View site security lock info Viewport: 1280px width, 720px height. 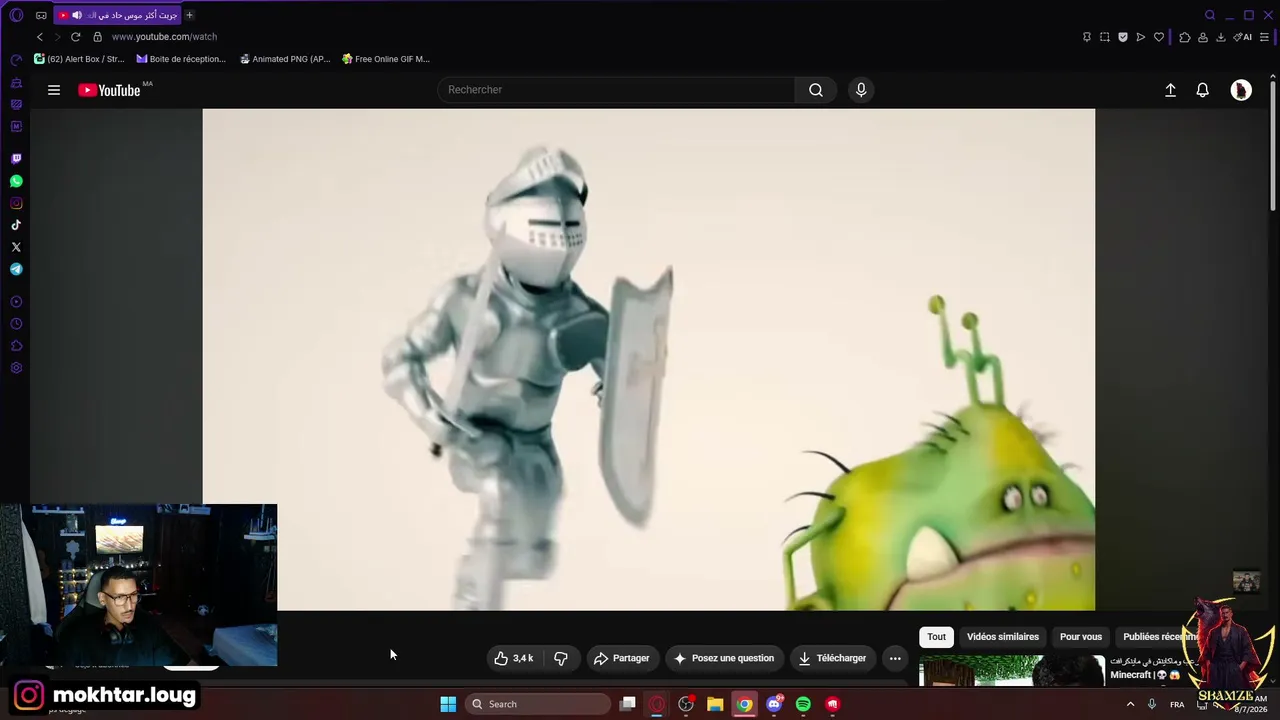[97, 37]
